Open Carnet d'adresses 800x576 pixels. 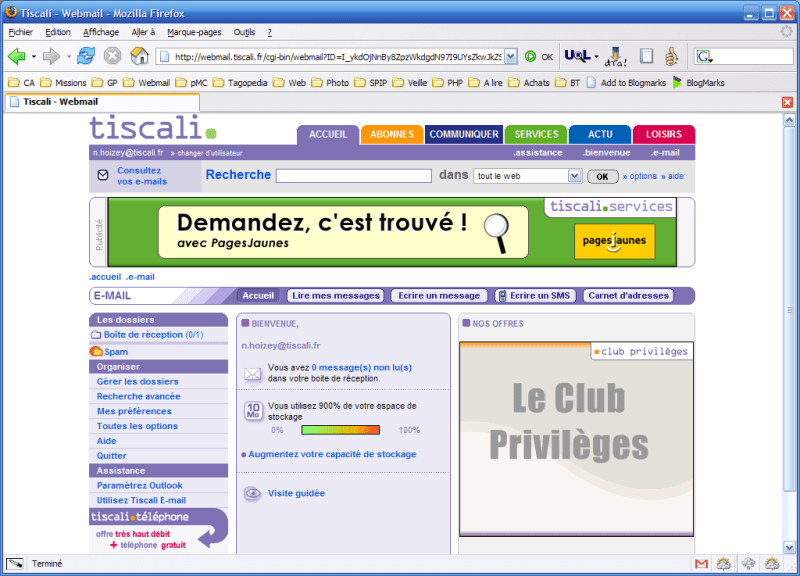pyautogui.click(x=629, y=295)
